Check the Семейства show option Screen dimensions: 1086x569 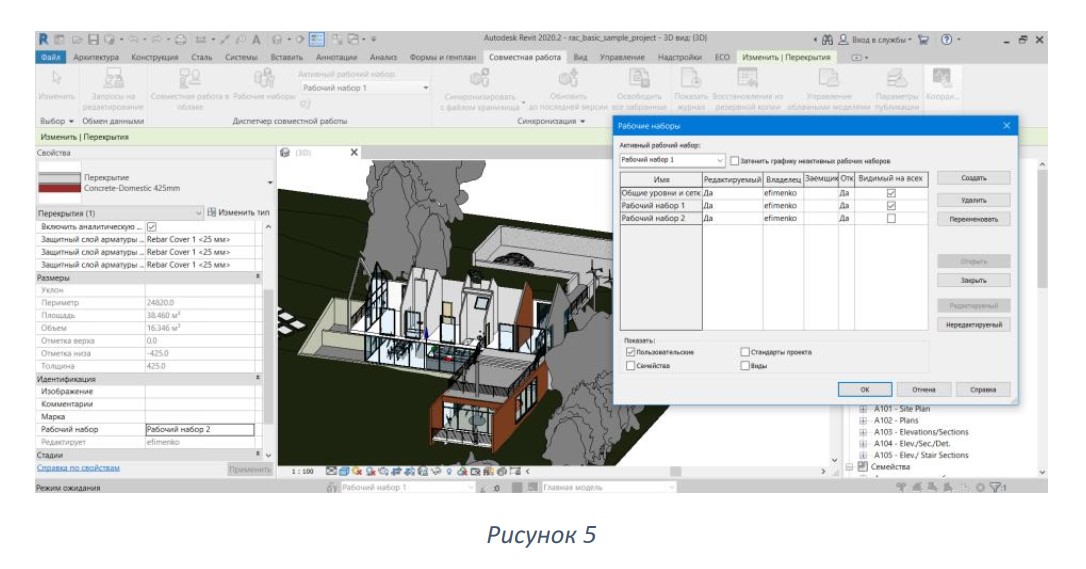[630, 365]
